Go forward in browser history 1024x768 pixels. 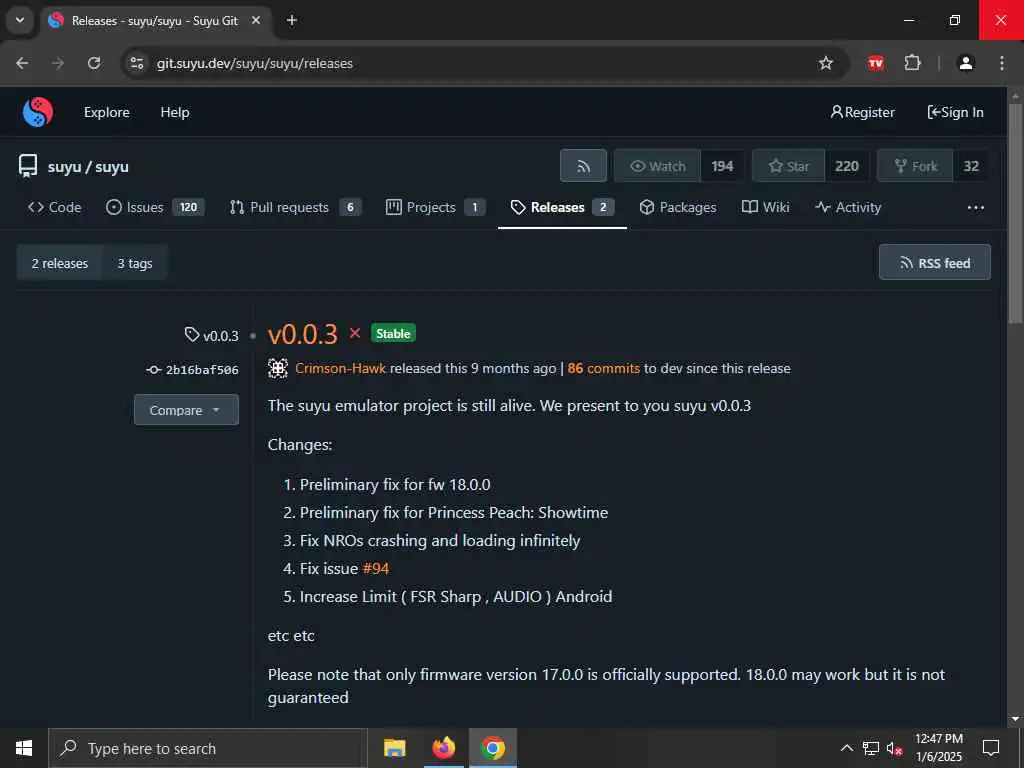coord(58,63)
